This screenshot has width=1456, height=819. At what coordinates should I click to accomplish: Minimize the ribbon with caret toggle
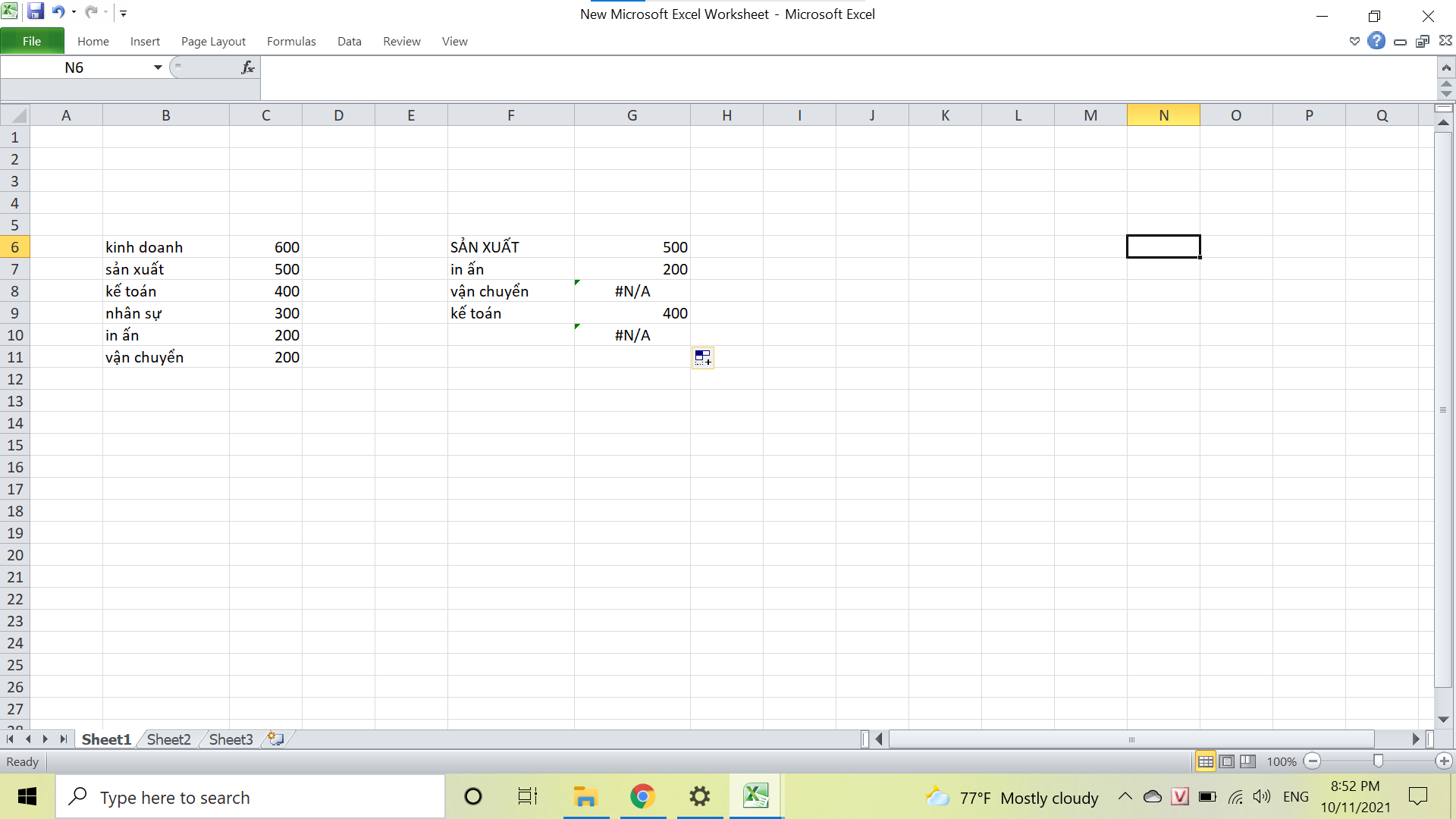point(1354,41)
